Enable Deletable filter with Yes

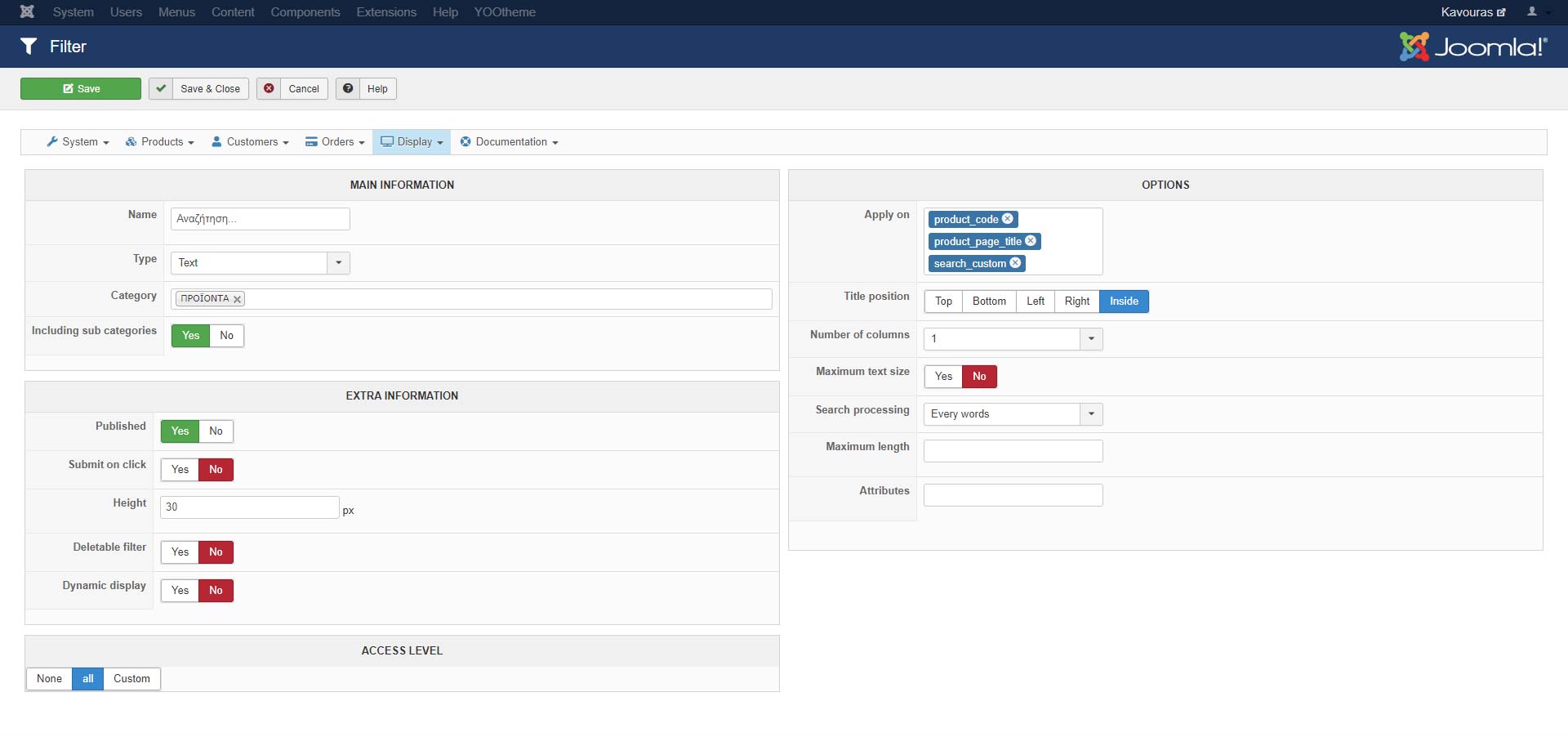point(180,552)
